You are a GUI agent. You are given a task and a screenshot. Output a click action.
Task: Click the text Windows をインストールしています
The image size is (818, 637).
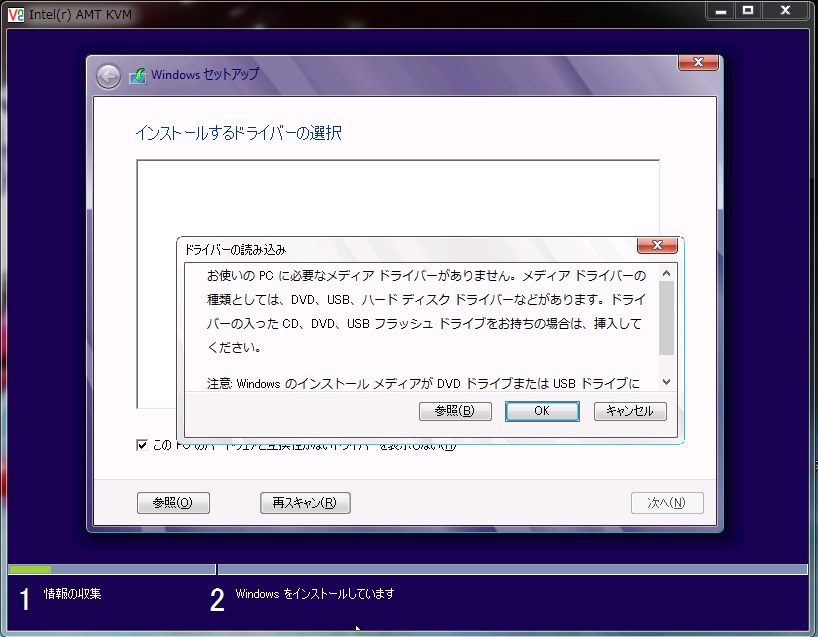(x=315, y=594)
